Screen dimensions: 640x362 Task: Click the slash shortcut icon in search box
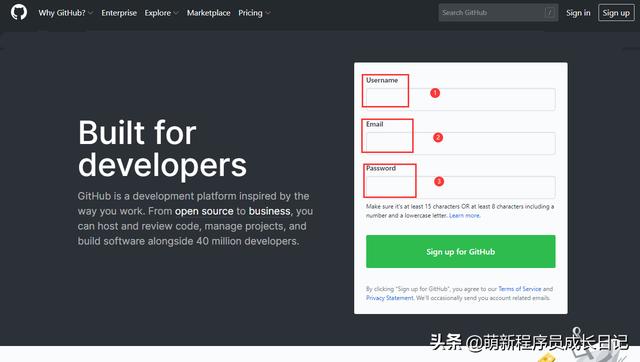[x=549, y=13]
